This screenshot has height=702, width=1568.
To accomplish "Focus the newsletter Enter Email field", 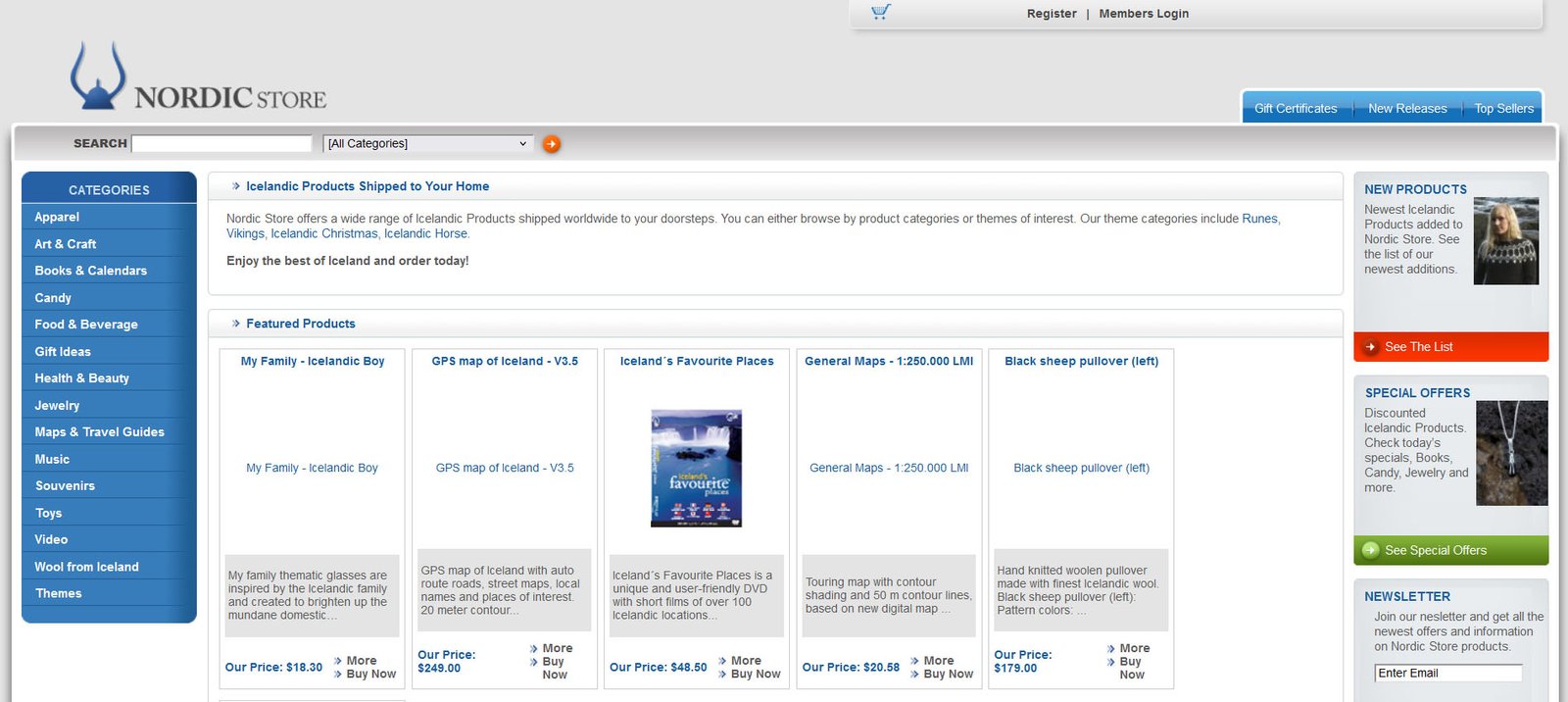I will point(1447,673).
